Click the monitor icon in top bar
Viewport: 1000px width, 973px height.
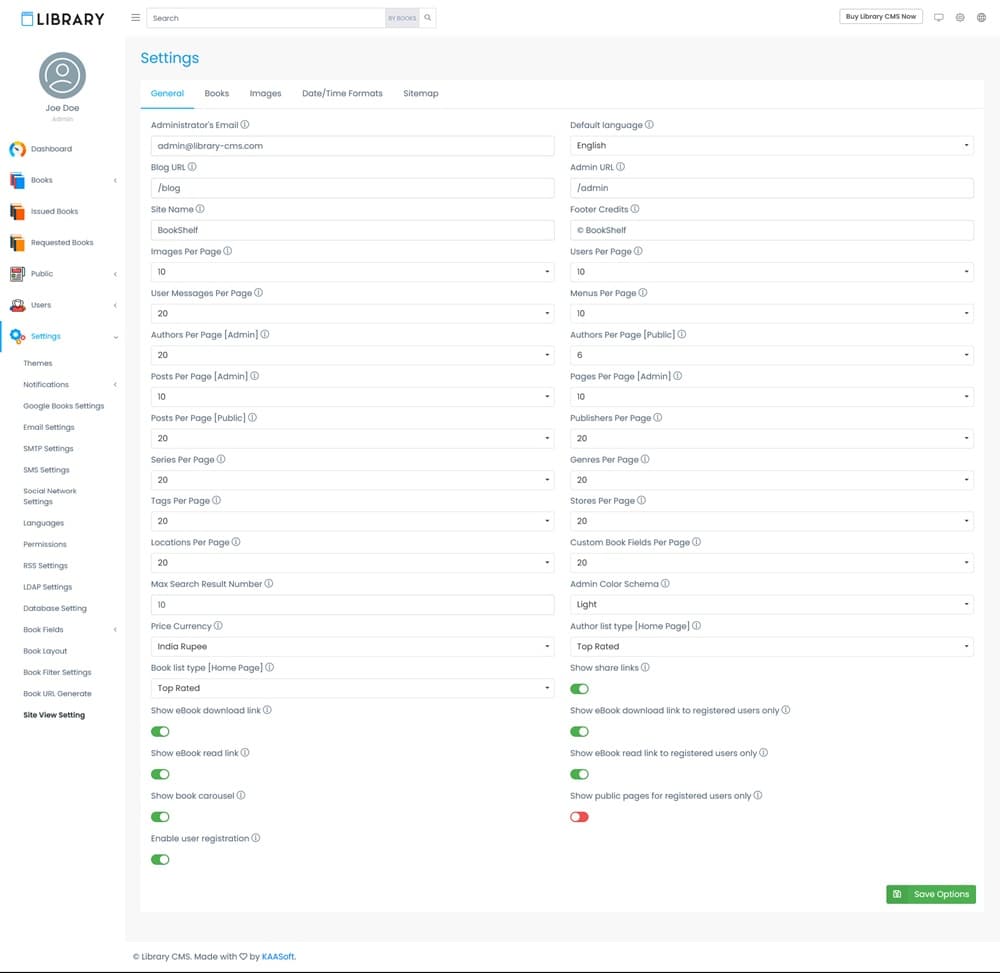[938, 17]
